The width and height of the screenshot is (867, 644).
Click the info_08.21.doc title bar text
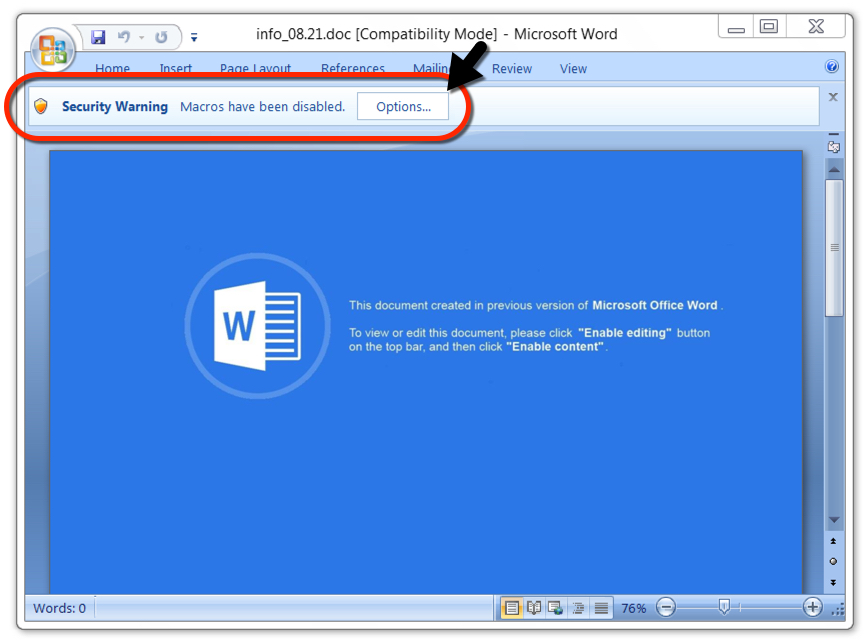(304, 34)
